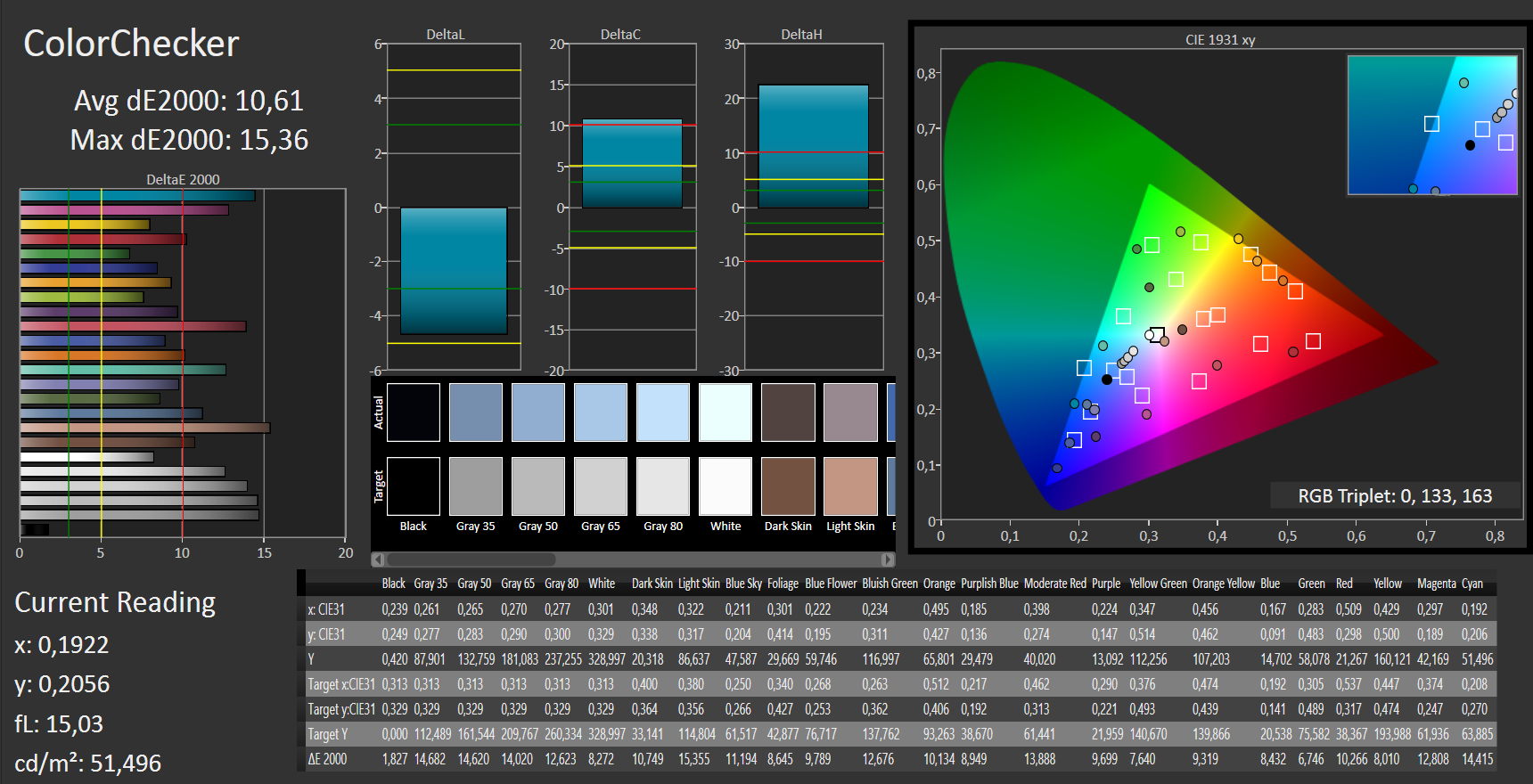
Task: Select the 'Target Y' row label
Action: (327, 734)
